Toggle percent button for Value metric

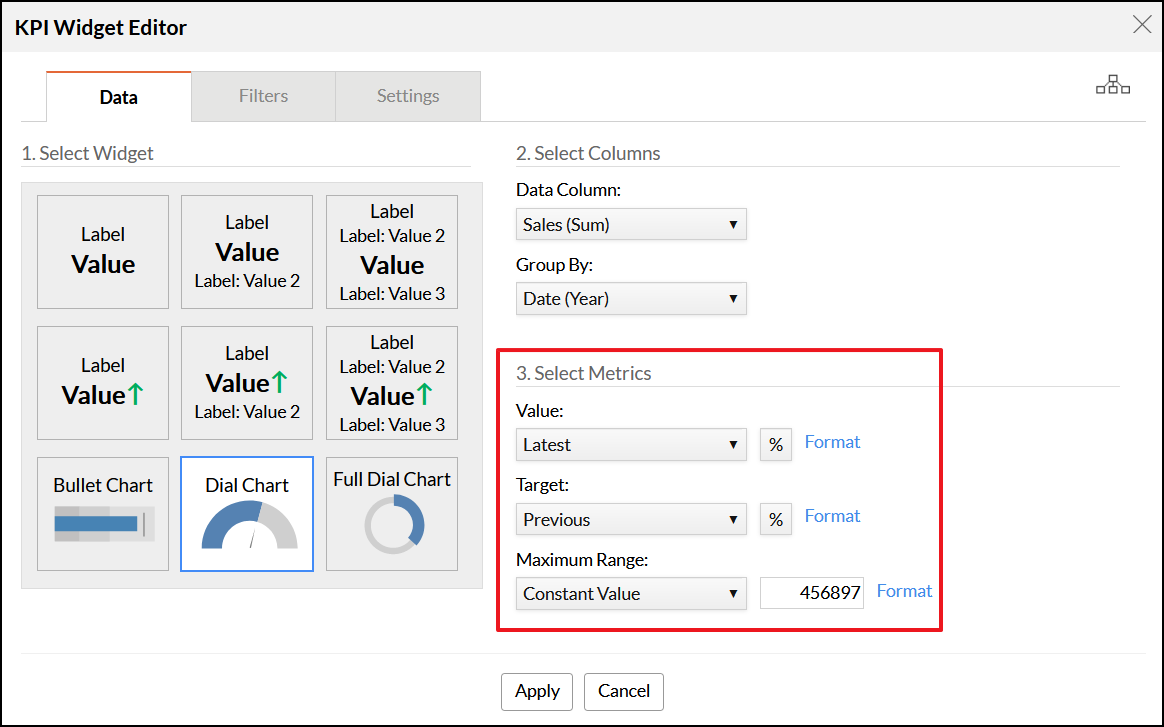[x=776, y=444]
